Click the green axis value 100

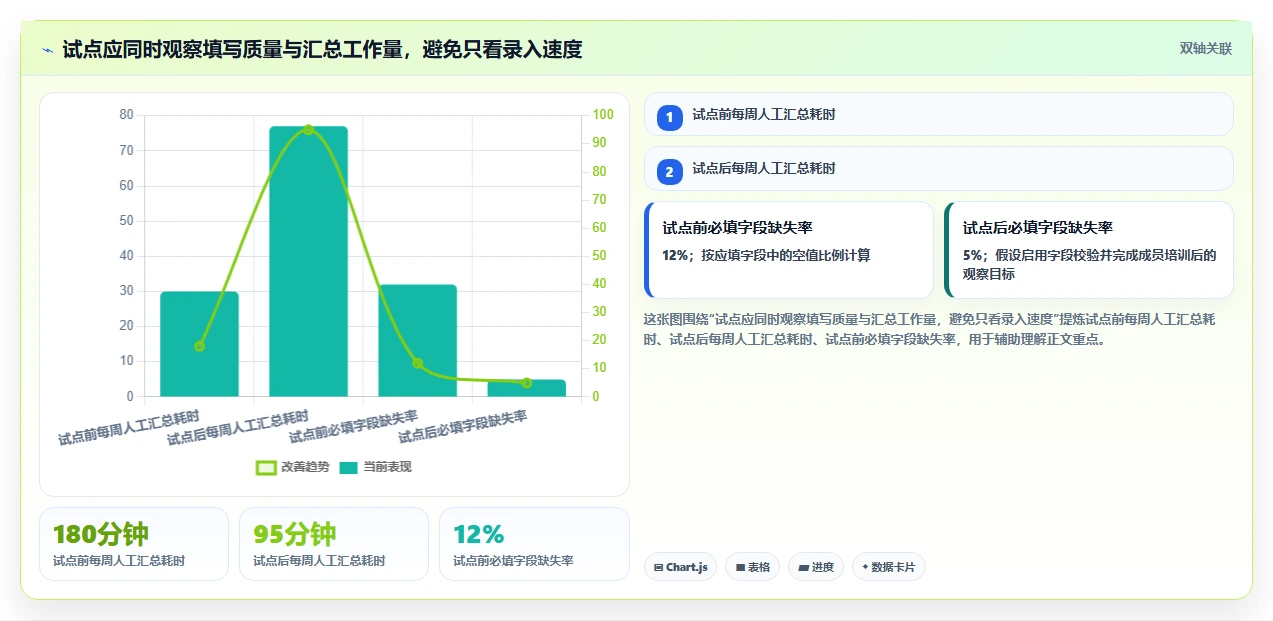(603, 115)
